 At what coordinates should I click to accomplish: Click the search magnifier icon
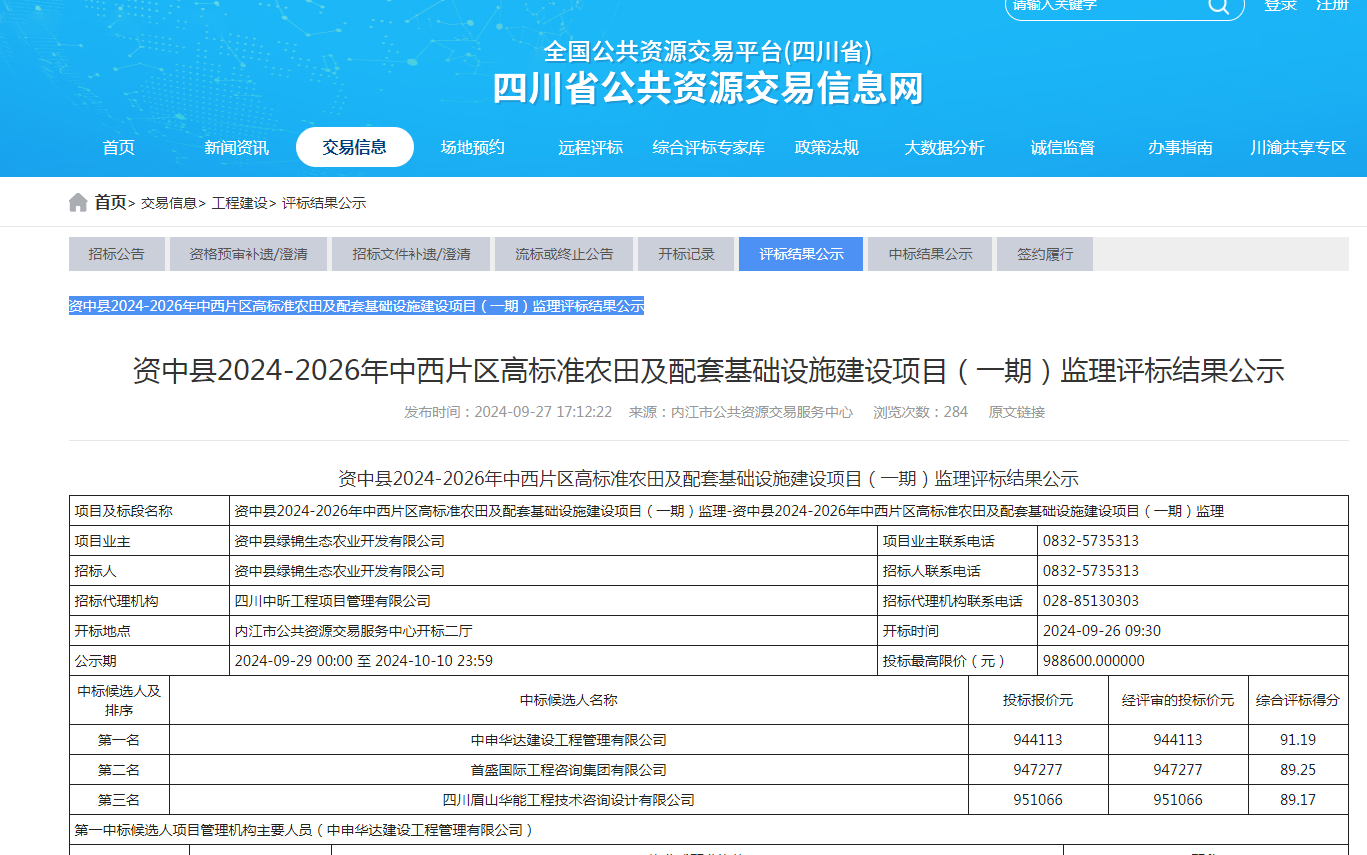click(x=1218, y=6)
